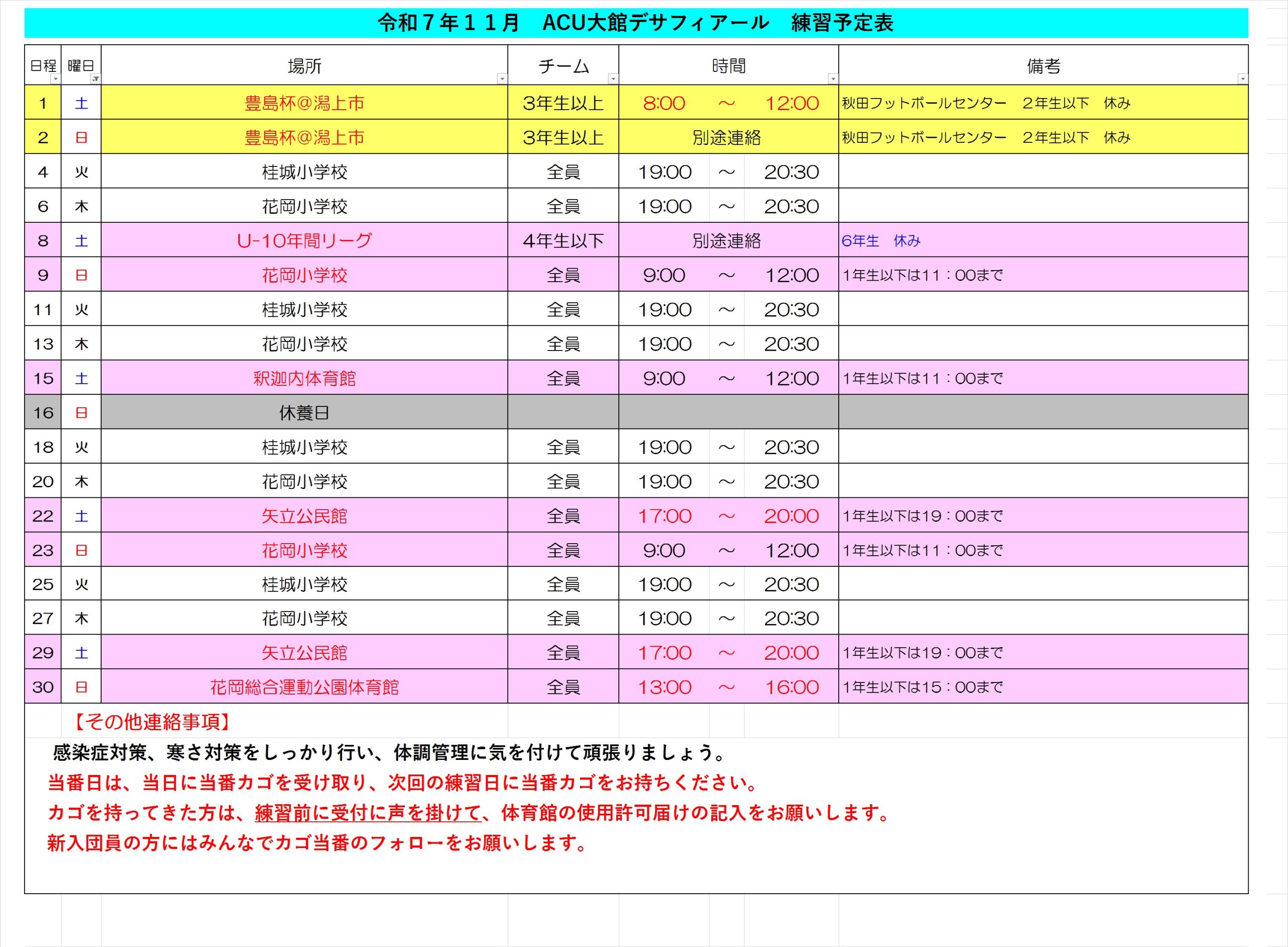
Task: Select the underlined 練習前に受付に声を掛けて text line
Action: click(368, 813)
